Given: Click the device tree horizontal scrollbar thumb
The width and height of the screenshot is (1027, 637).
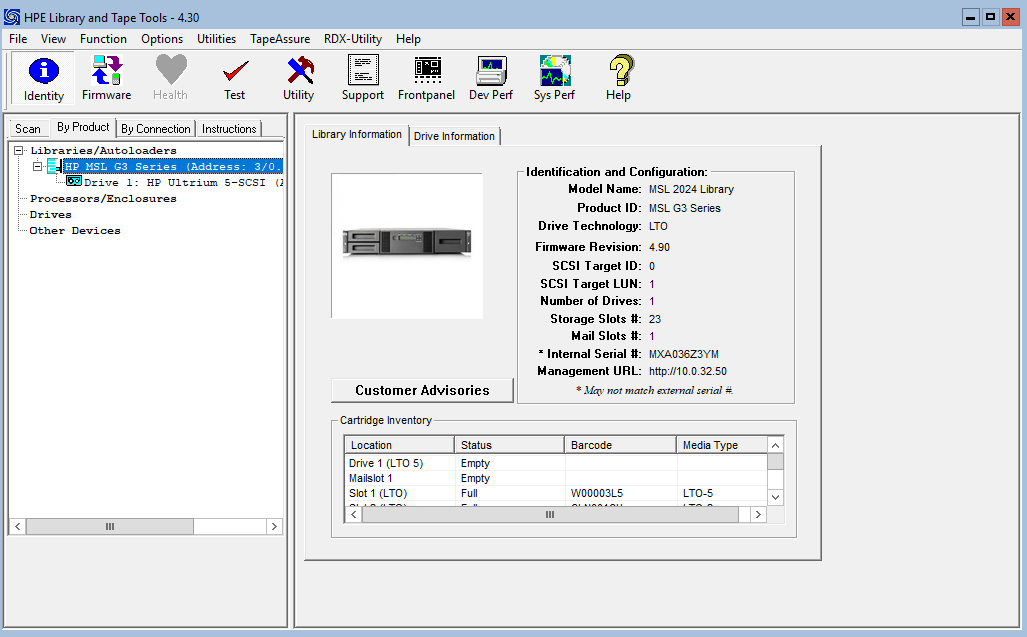Looking at the screenshot, I should click(109, 526).
